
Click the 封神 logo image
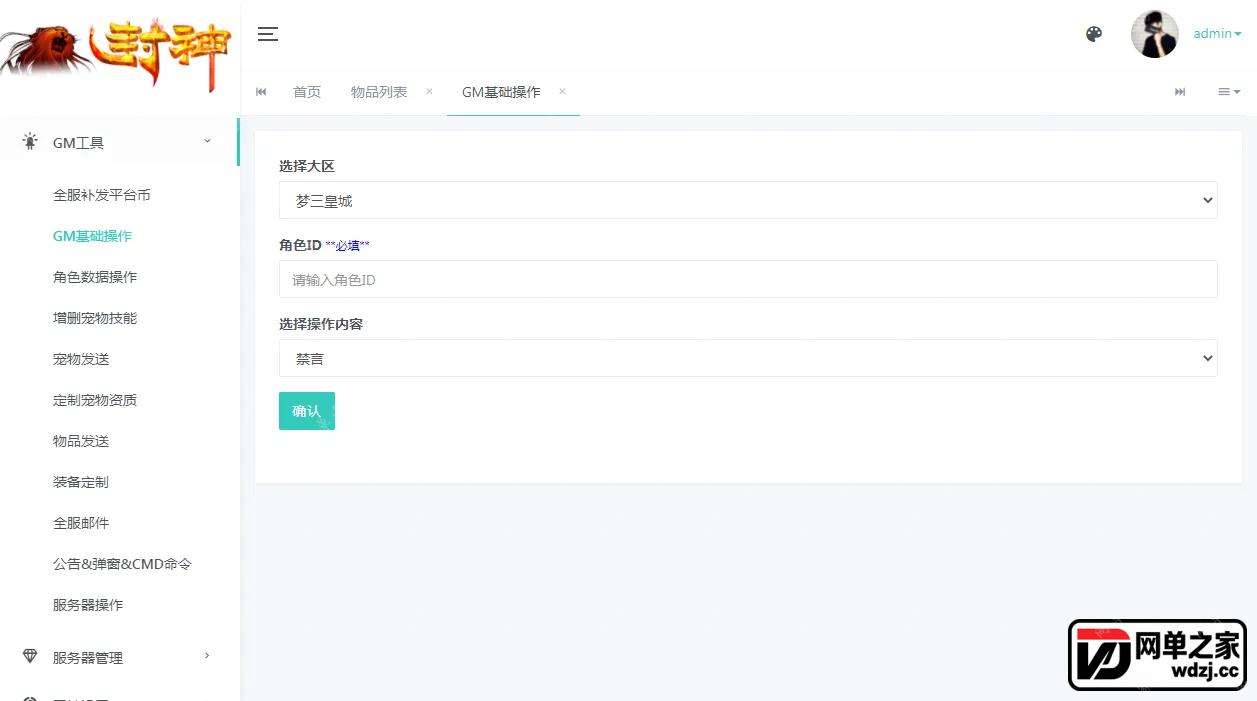[x=115, y=53]
